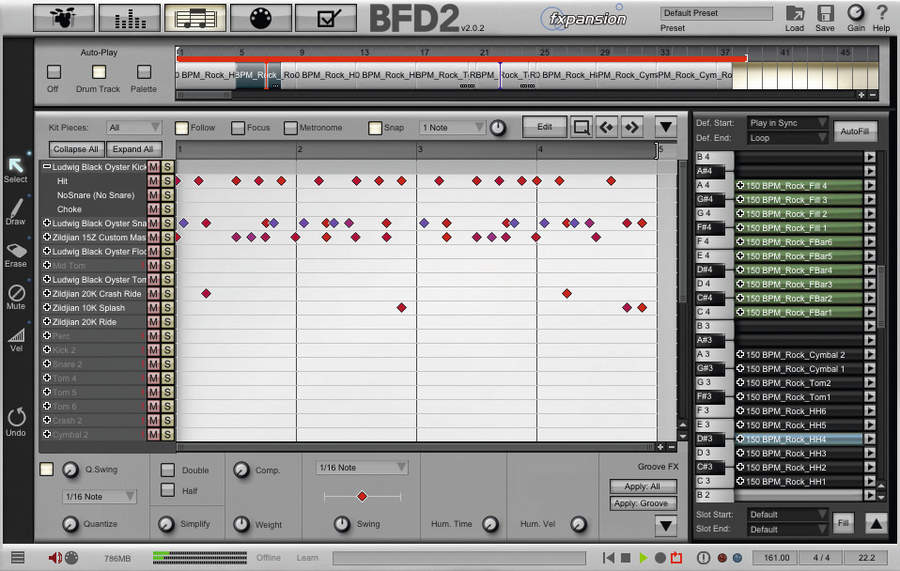
Task: Click the red loop transport icon
Action: pyautogui.click(x=677, y=558)
